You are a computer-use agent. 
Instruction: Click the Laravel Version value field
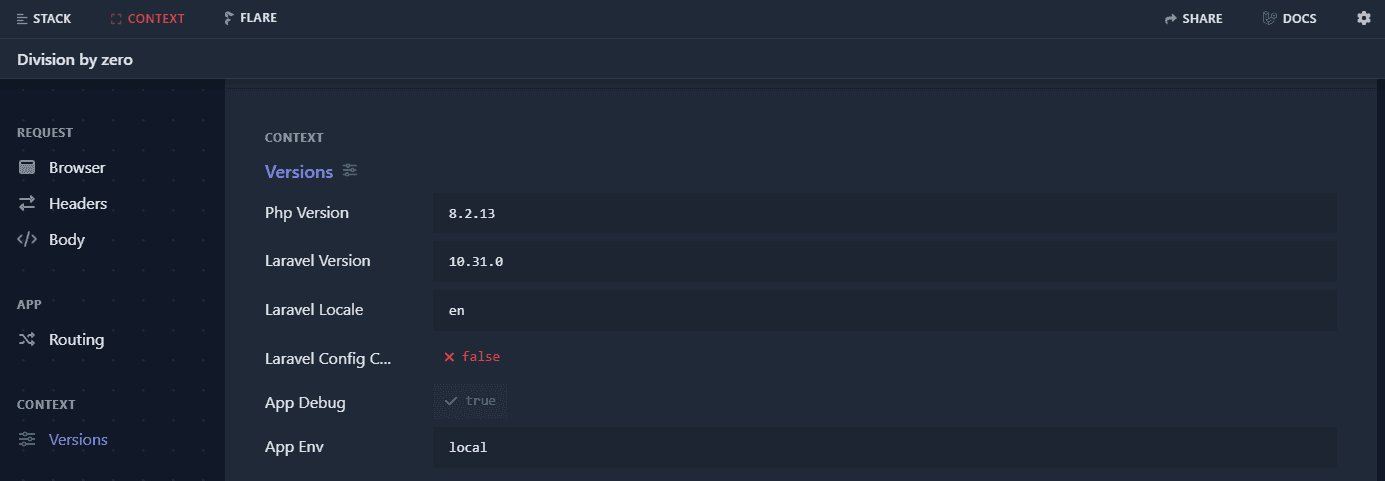[884, 262]
